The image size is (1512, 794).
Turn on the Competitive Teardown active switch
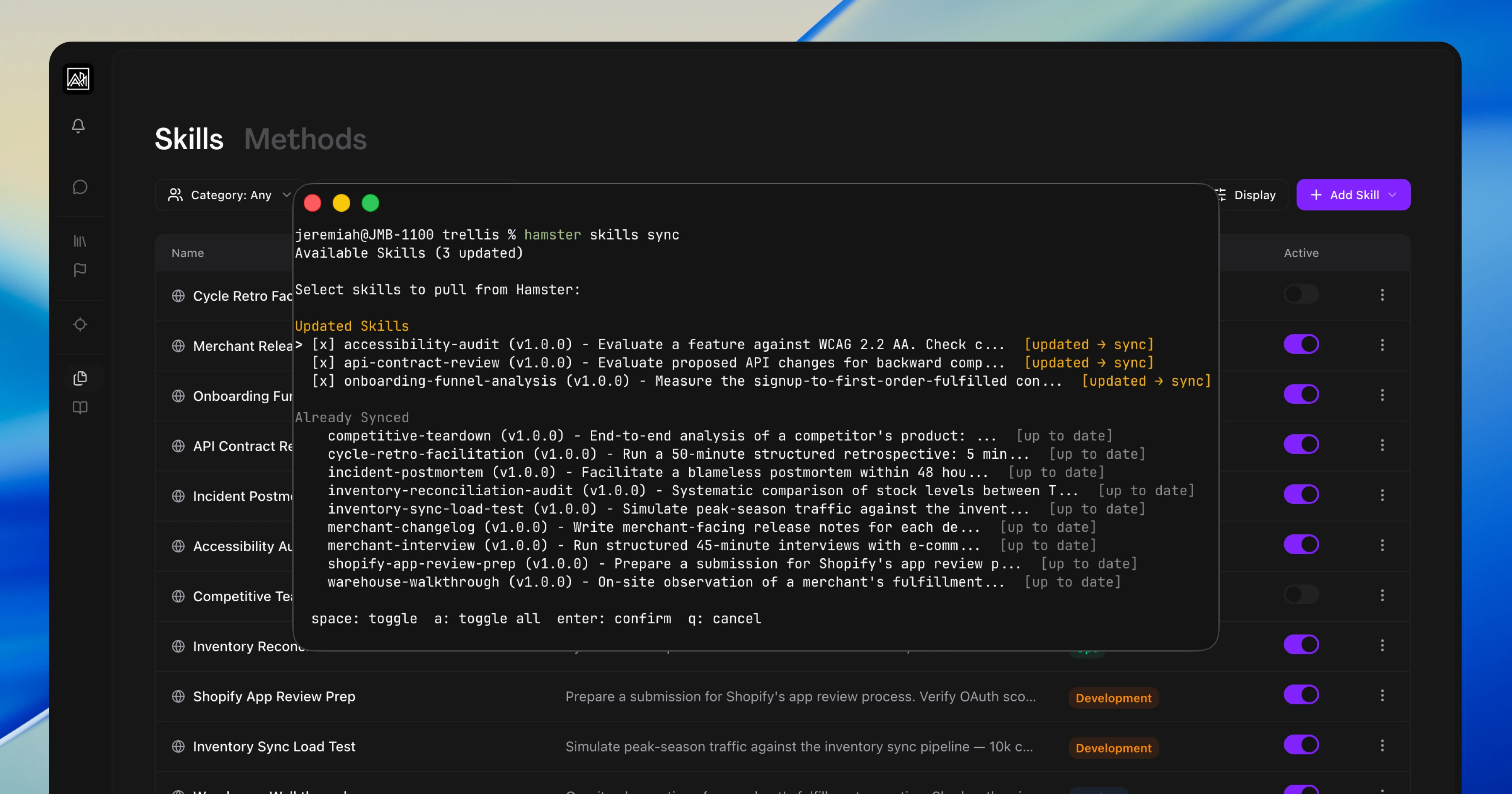1301,594
